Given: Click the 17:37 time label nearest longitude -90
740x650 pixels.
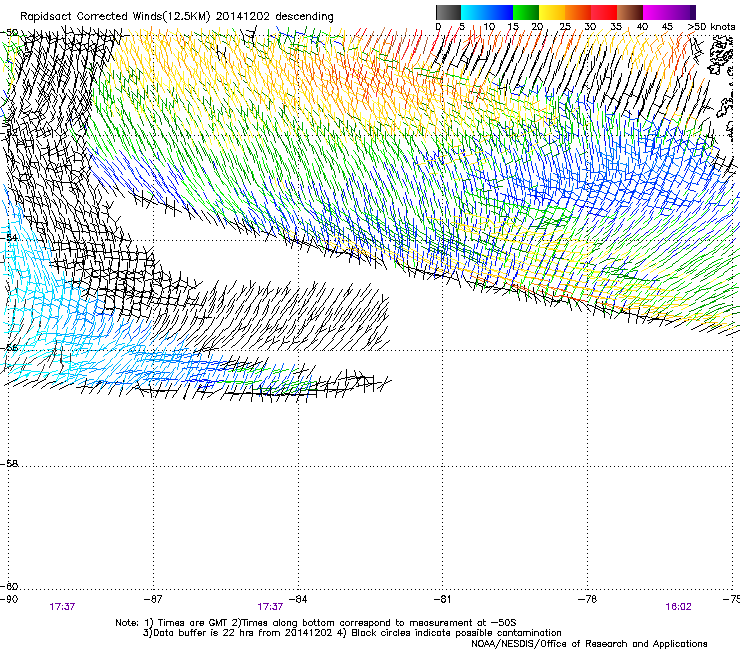Looking at the screenshot, I should 62,607.
